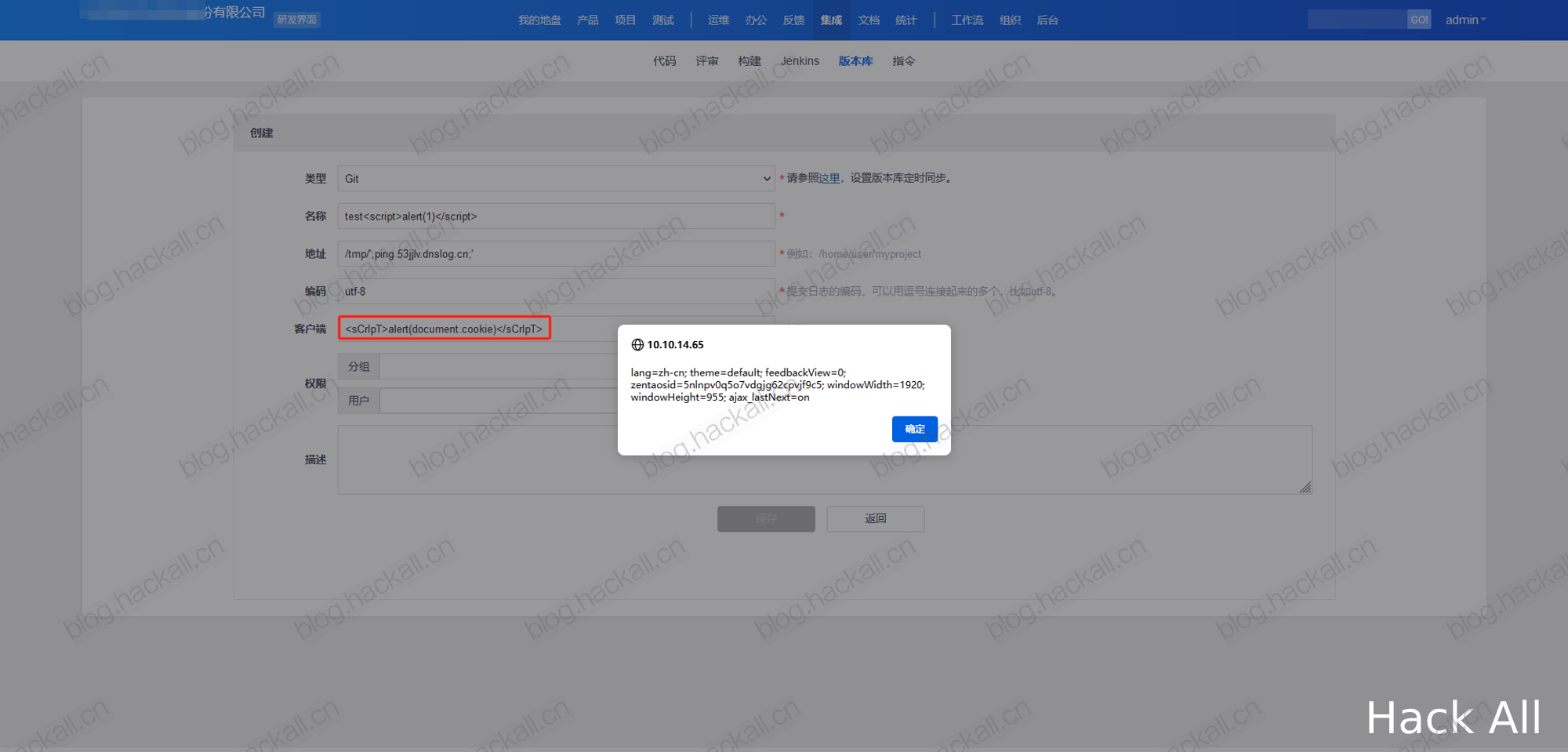Open the 后台 menu
Image resolution: width=1568 pixels, height=752 pixels.
coord(1048,20)
